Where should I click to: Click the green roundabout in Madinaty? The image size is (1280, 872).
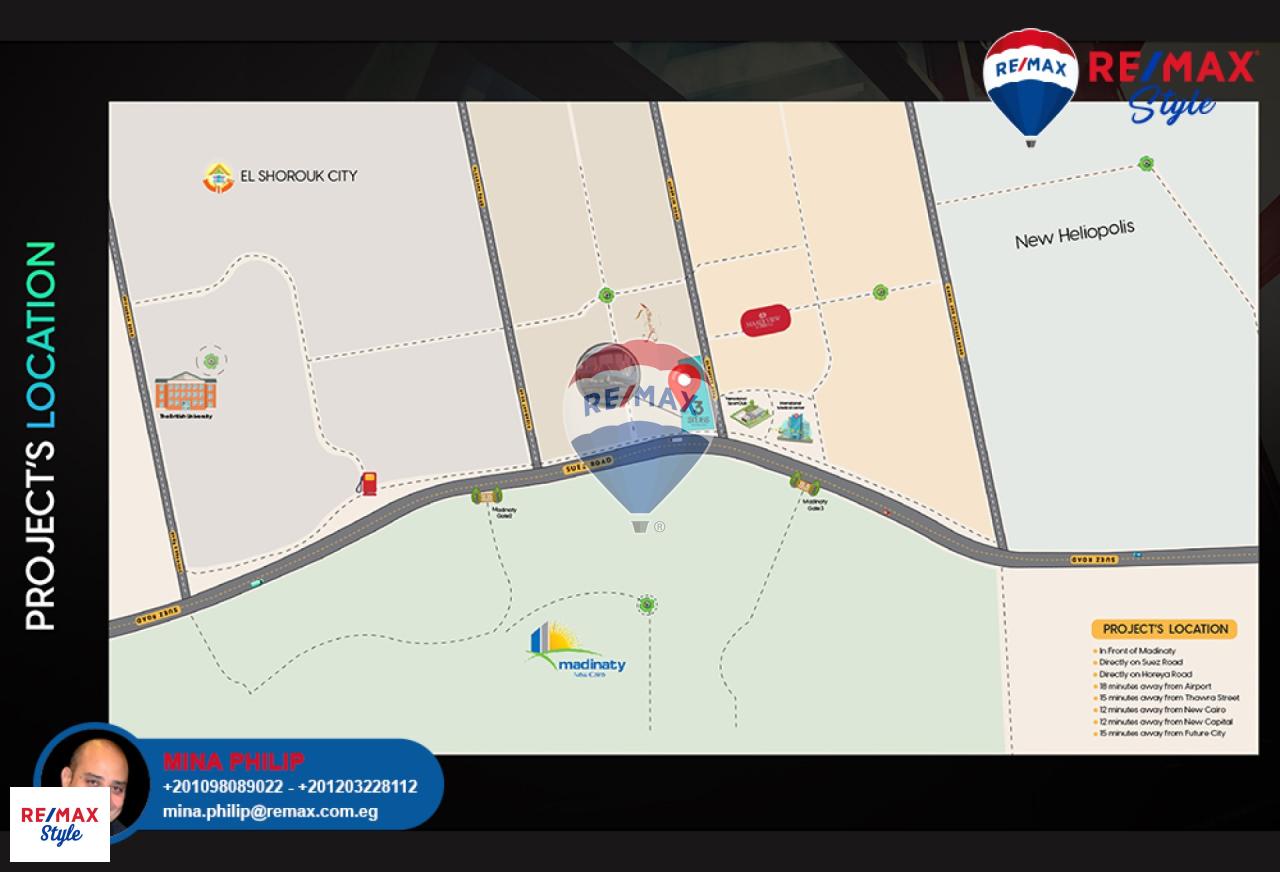pyautogui.click(x=647, y=604)
